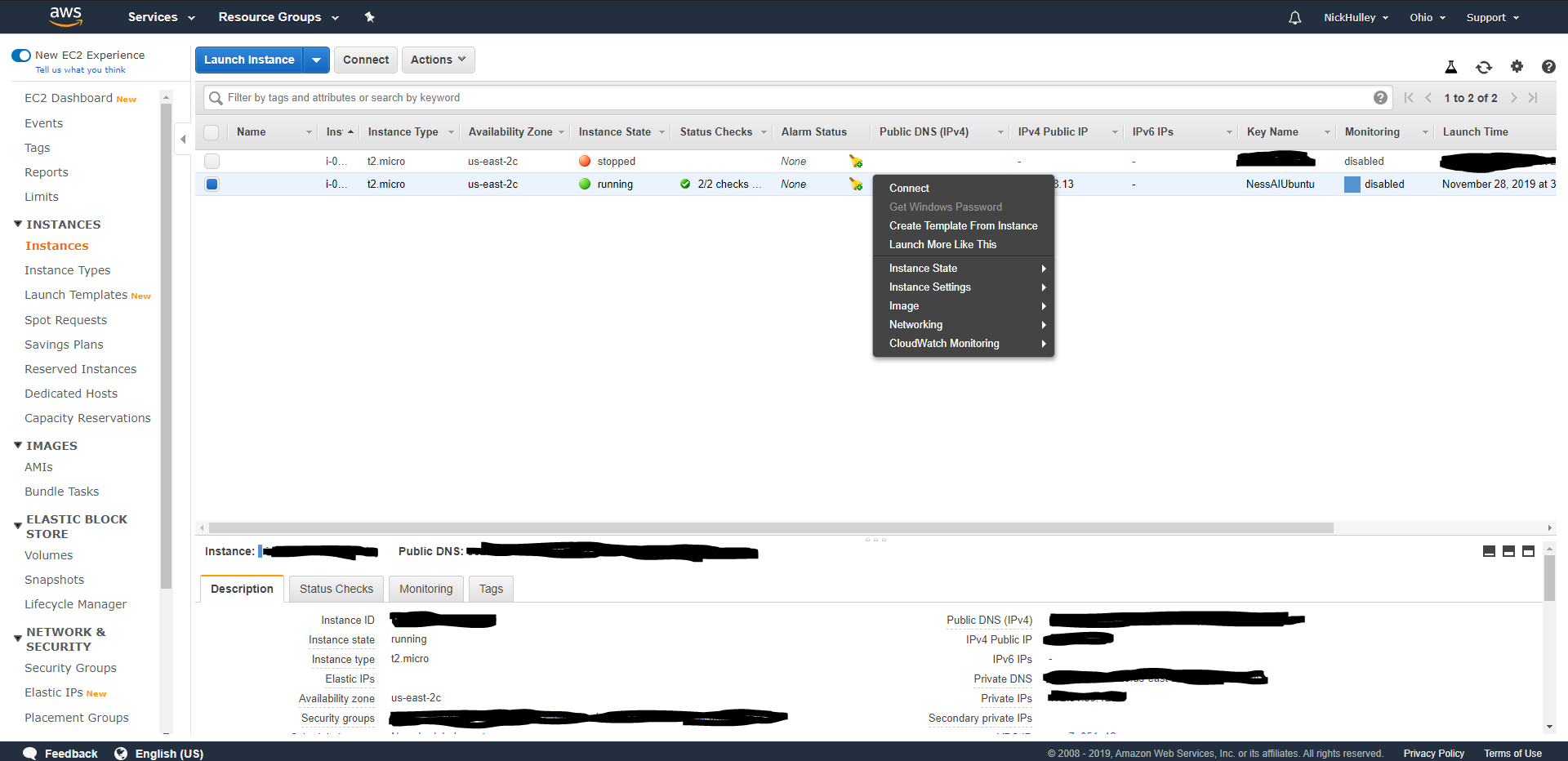Open the AWS home logo
The image size is (1568, 761).
pyautogui.click(x=65, y=16)
